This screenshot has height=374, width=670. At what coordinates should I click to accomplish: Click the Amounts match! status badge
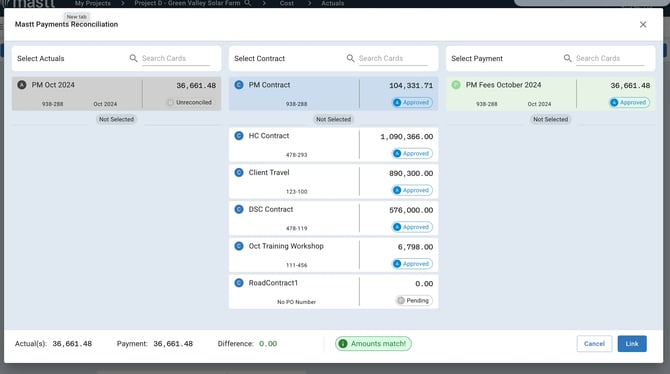tap(373, 344)
